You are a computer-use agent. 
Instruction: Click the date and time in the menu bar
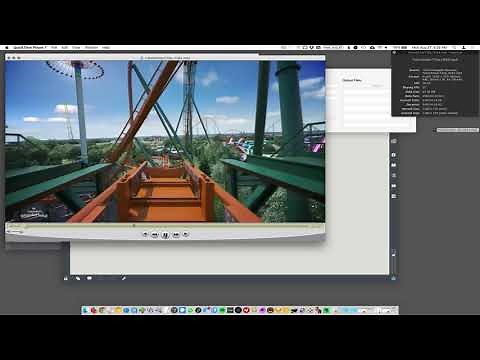[429, 48]
